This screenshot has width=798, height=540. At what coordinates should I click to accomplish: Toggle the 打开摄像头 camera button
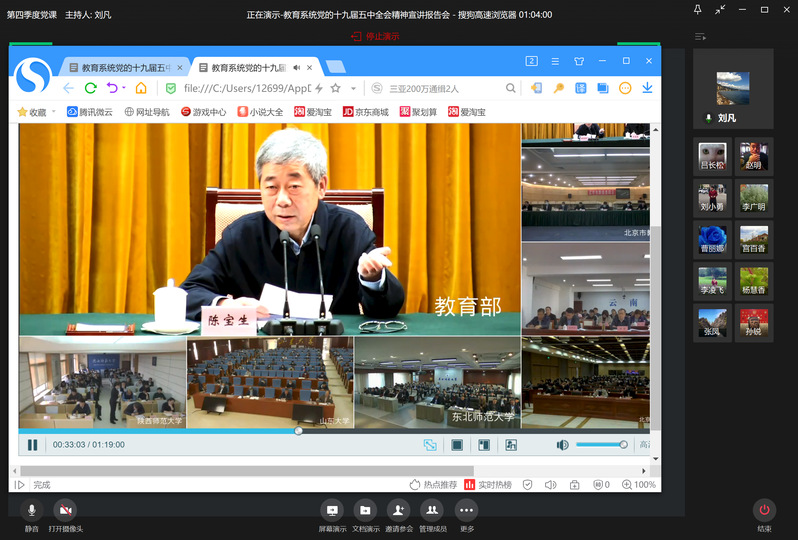coord(65,510)
